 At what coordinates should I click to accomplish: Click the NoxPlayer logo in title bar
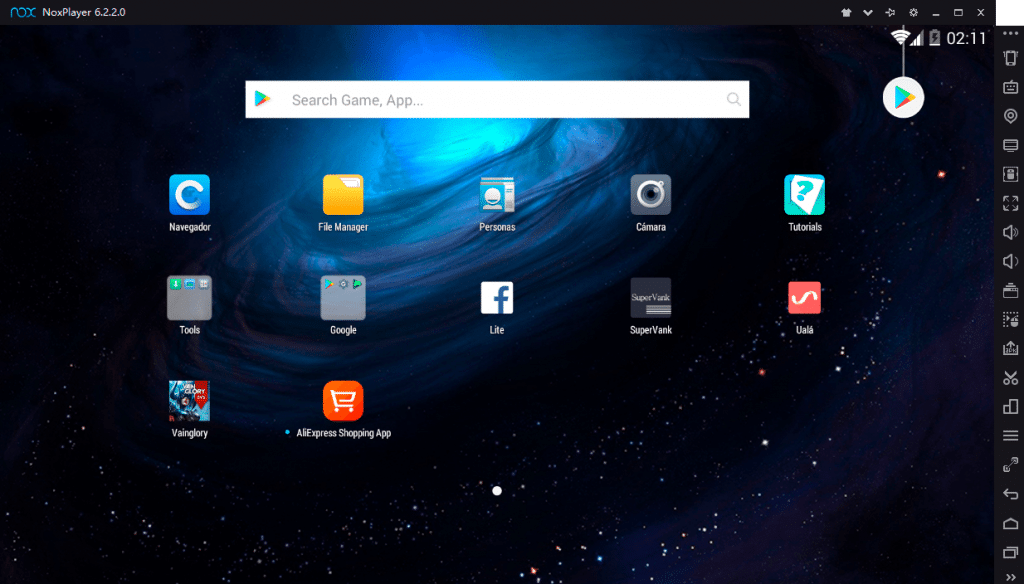23,12
